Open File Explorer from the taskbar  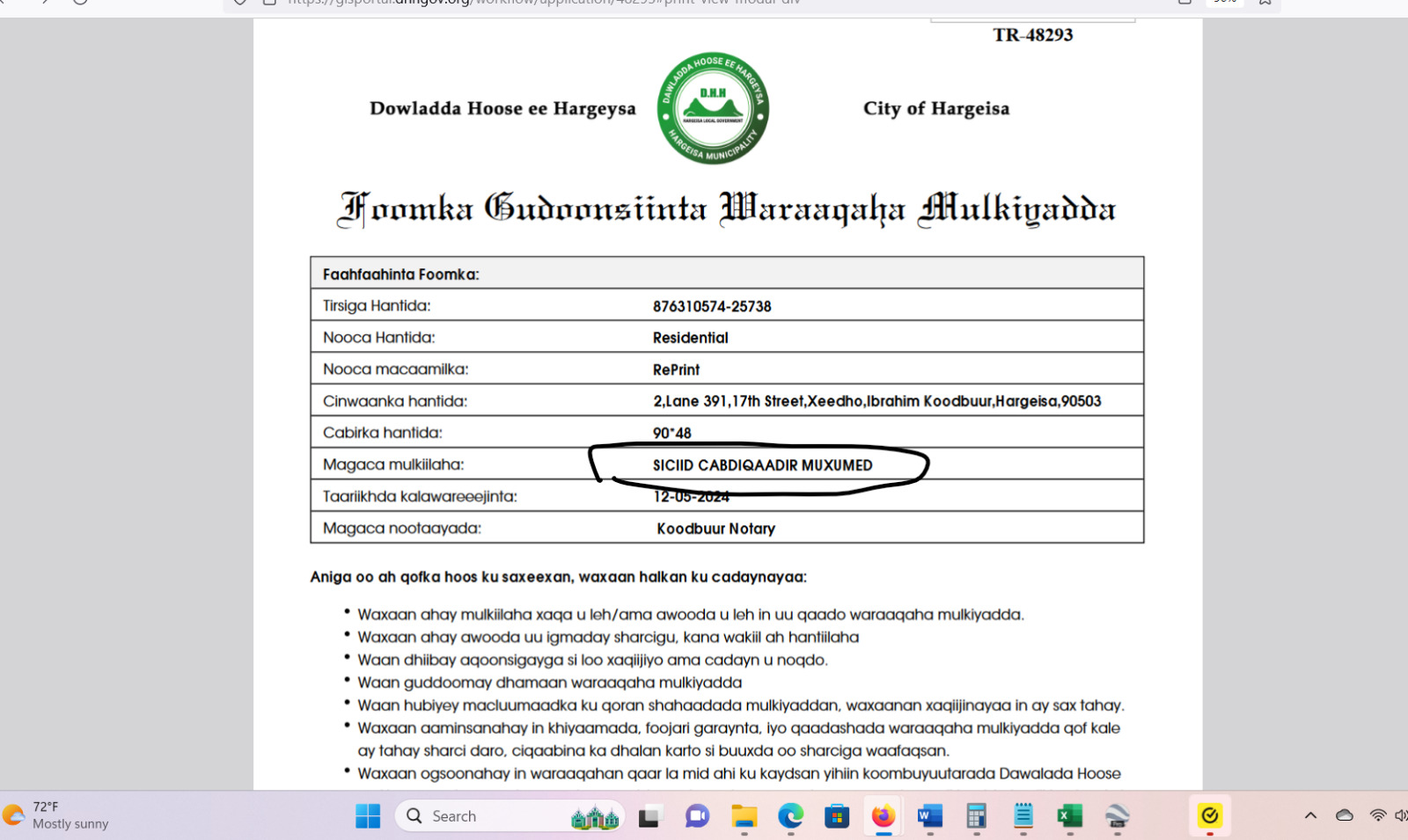click(744, 816)
